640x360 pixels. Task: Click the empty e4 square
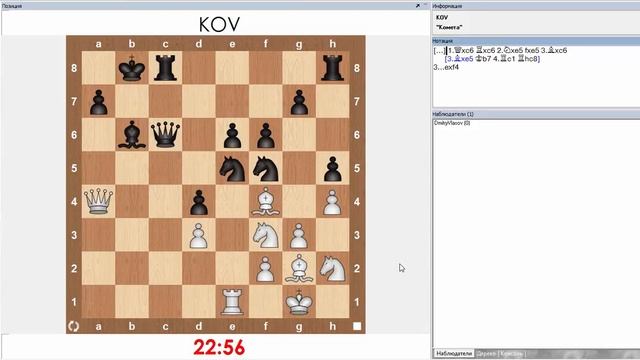tap(232, 202)
